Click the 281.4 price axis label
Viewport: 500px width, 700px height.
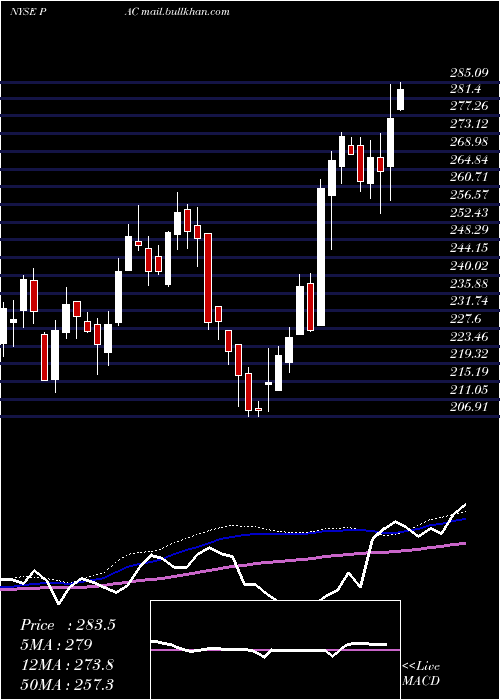pos(465,89)
